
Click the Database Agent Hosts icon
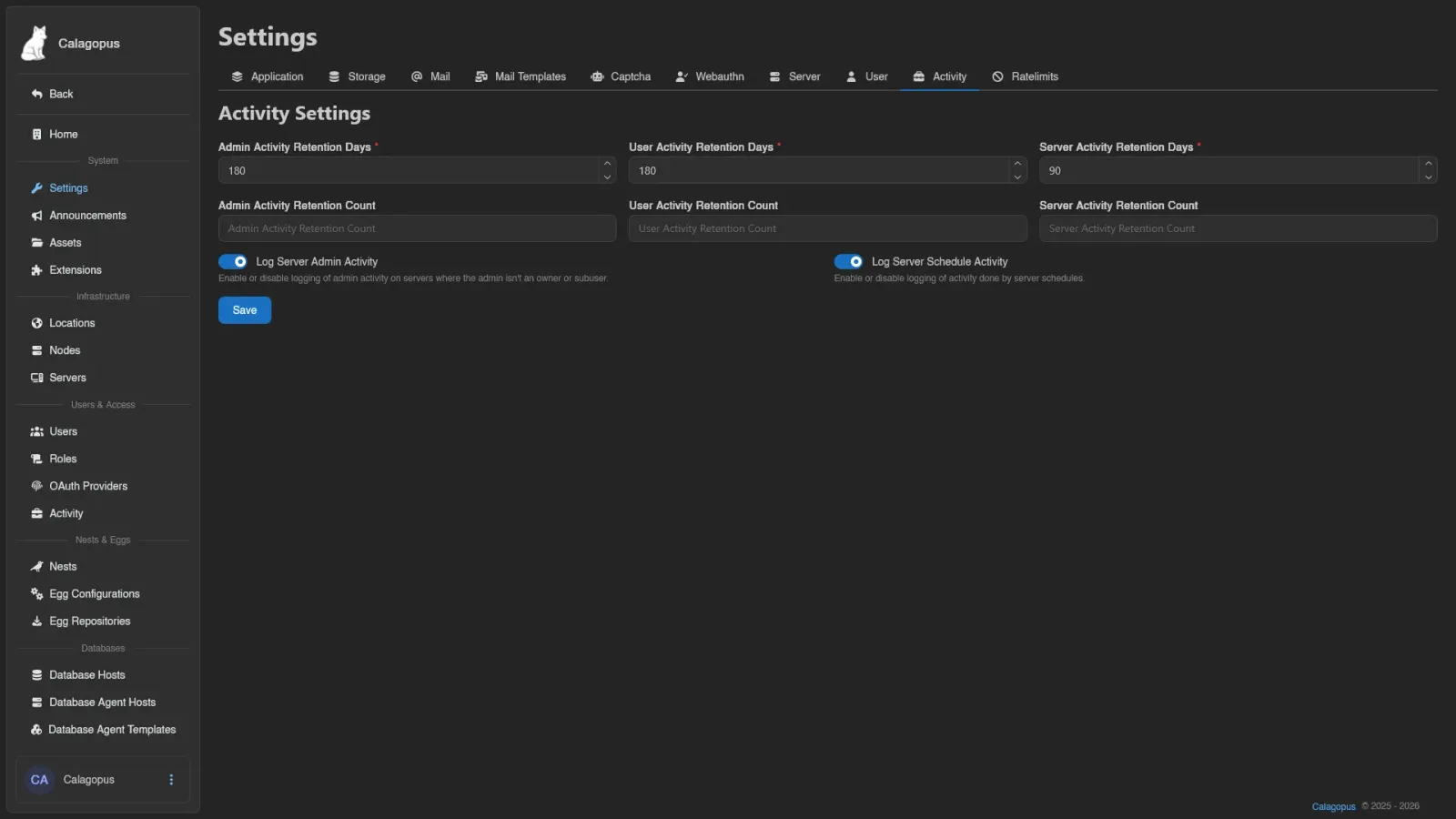click(36, 703)
